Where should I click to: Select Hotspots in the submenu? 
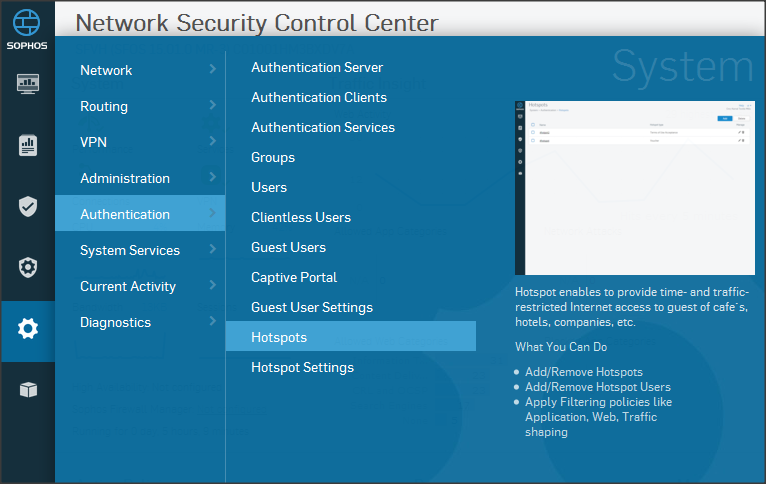click(279, 337)
